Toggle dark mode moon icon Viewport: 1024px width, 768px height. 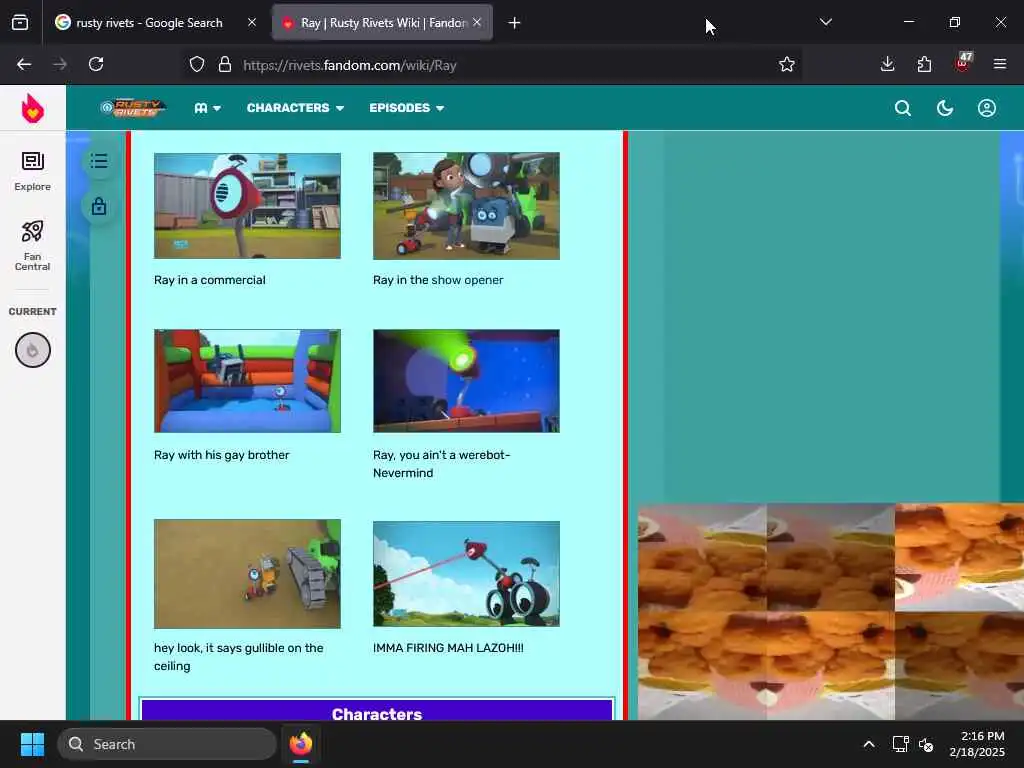pos(945,108)
